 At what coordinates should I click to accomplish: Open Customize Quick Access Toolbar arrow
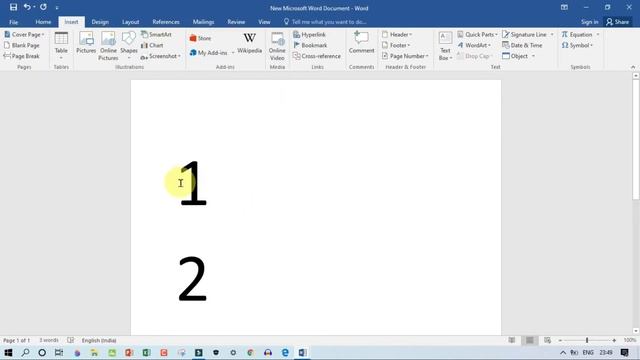57,8
